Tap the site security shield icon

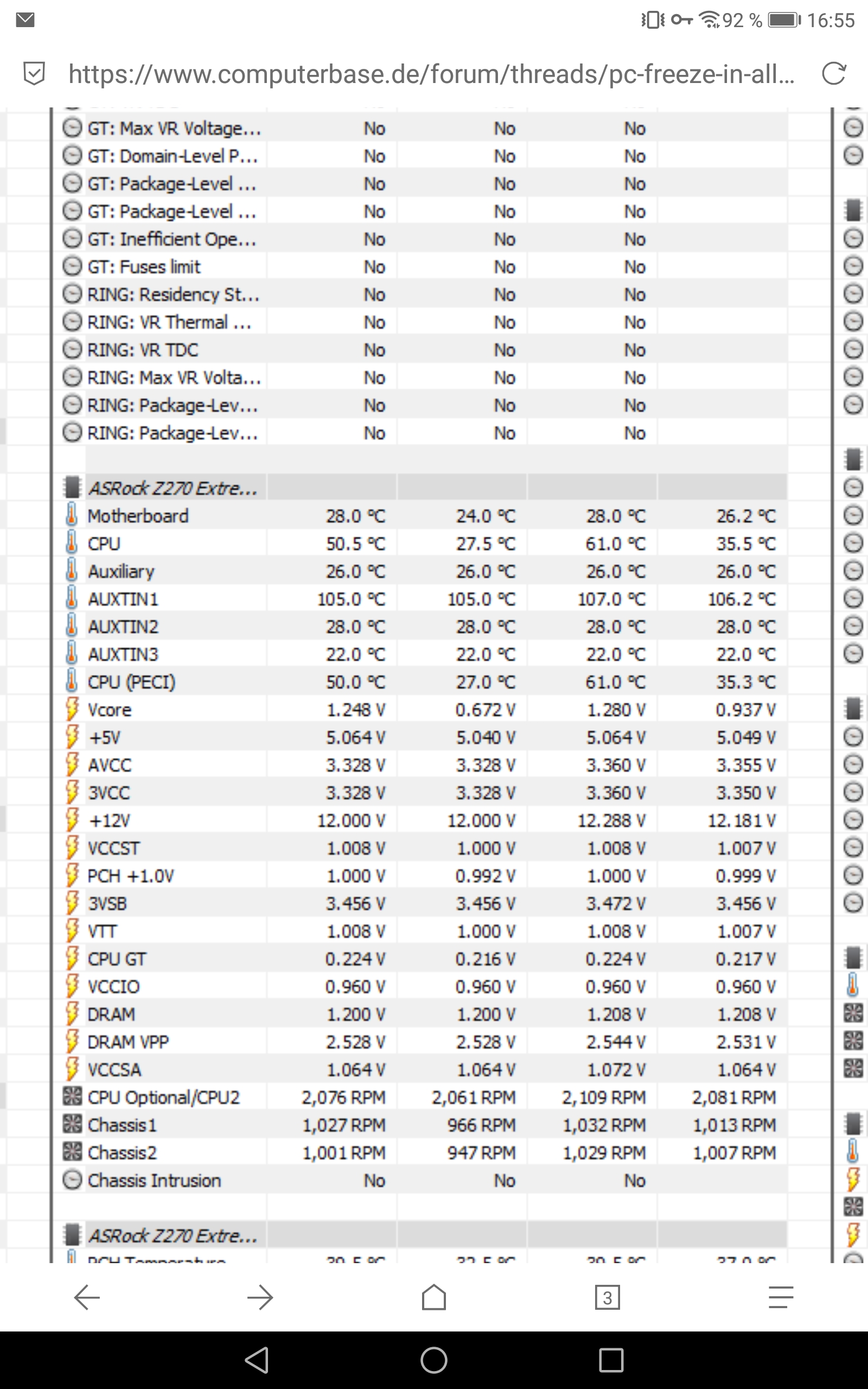[x=33, y=73]
